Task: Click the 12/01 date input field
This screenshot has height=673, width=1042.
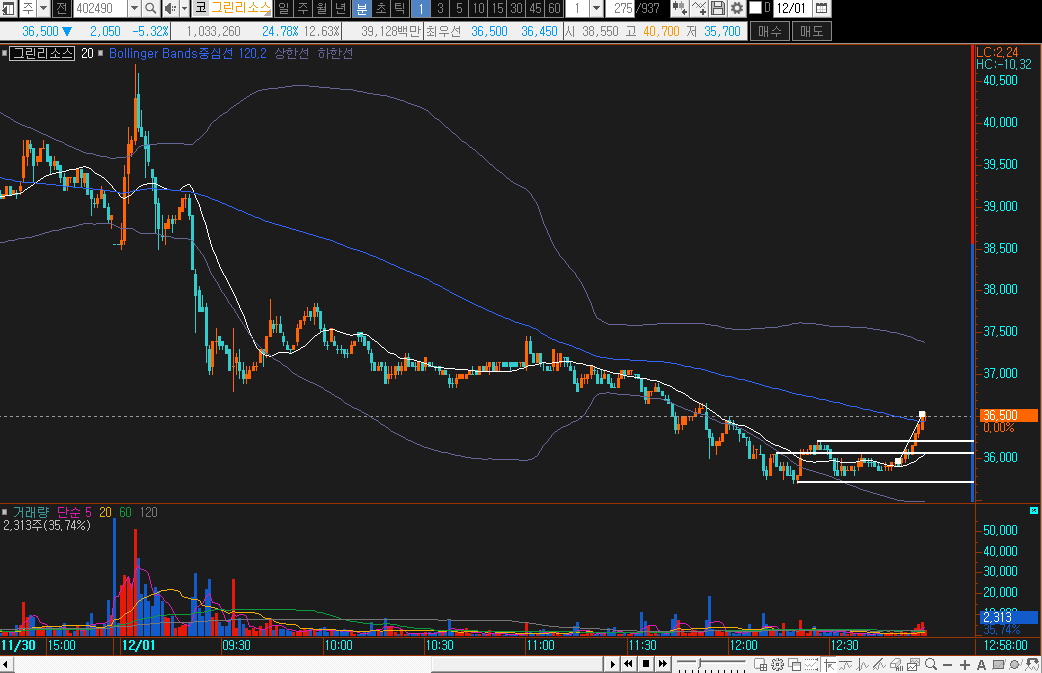Action: (x=792, y=8)
